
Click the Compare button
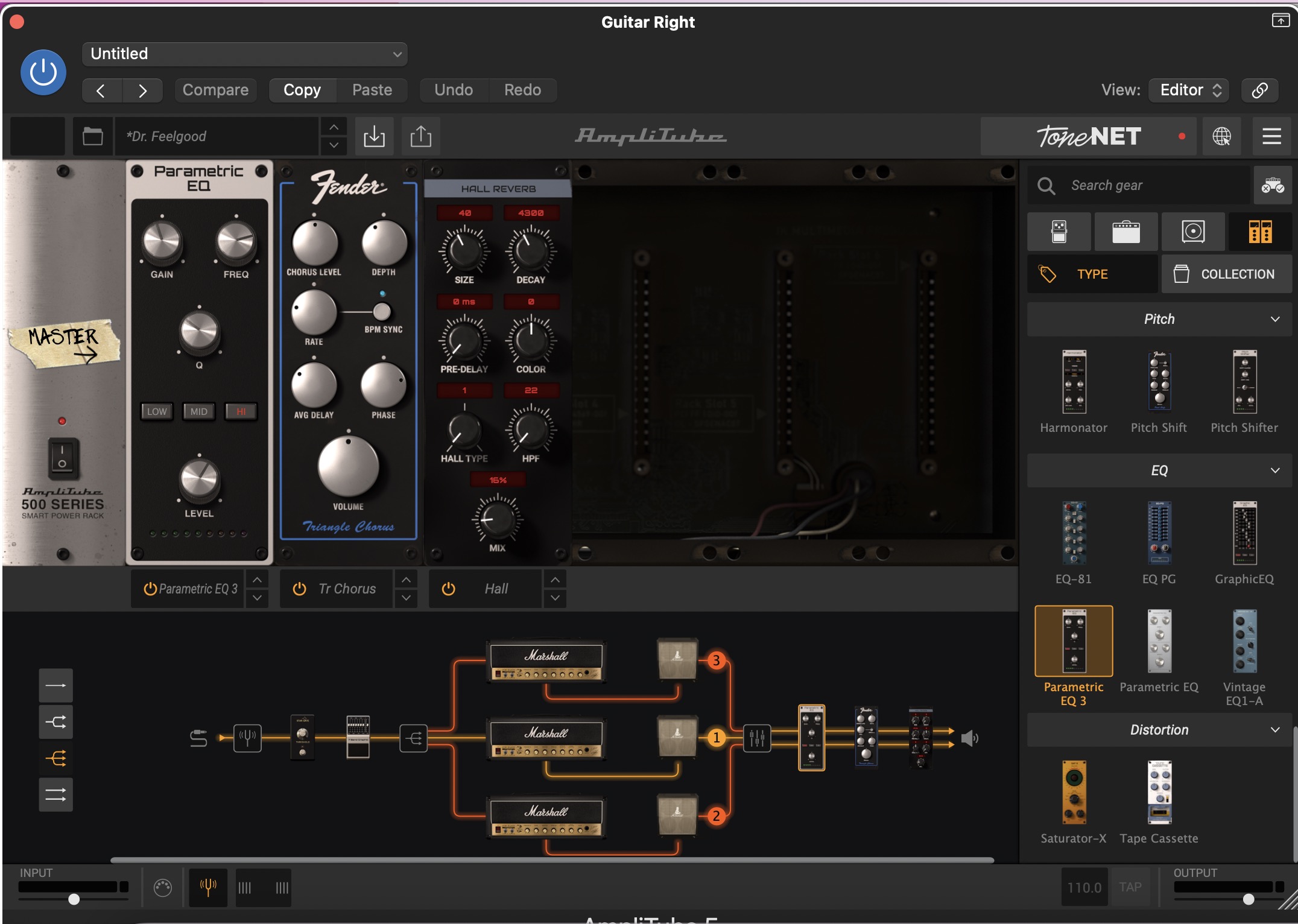tap(215, 90)
